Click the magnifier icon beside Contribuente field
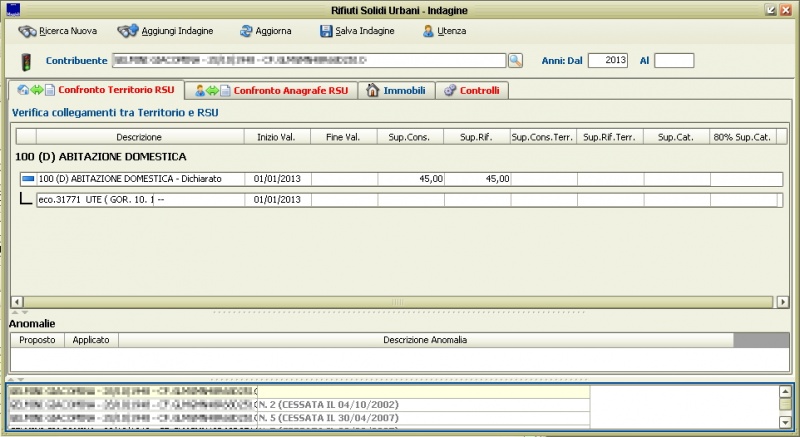 click(x=515, y=61)
